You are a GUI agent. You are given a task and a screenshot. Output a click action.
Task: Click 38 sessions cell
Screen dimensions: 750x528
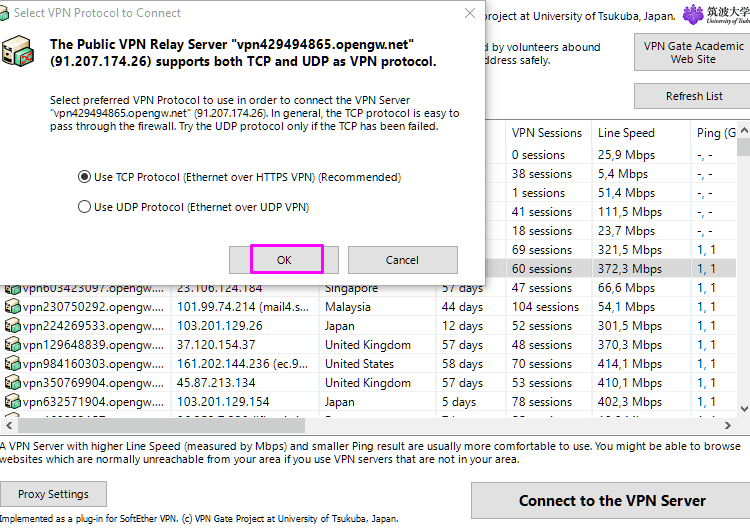pos(541,174)
